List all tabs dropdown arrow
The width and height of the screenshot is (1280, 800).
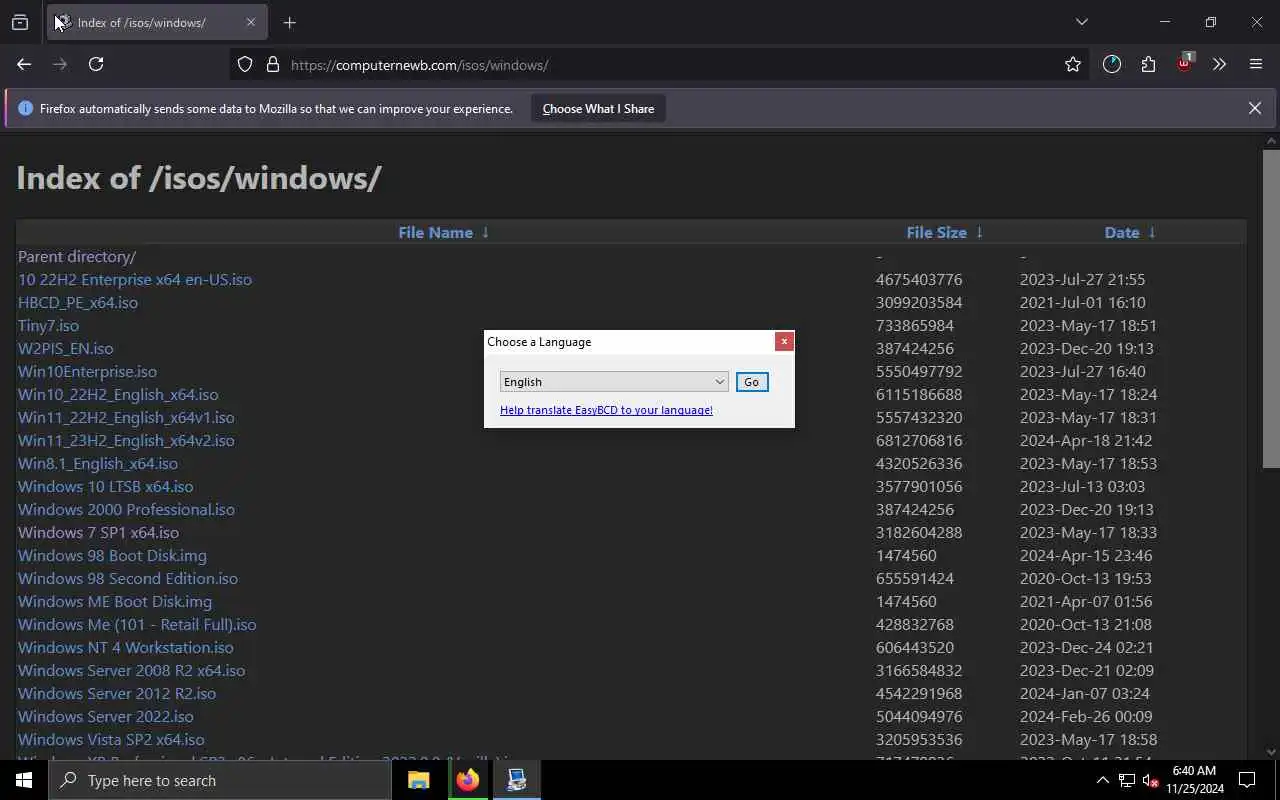pyautogui.click(x=1081, y=22)
